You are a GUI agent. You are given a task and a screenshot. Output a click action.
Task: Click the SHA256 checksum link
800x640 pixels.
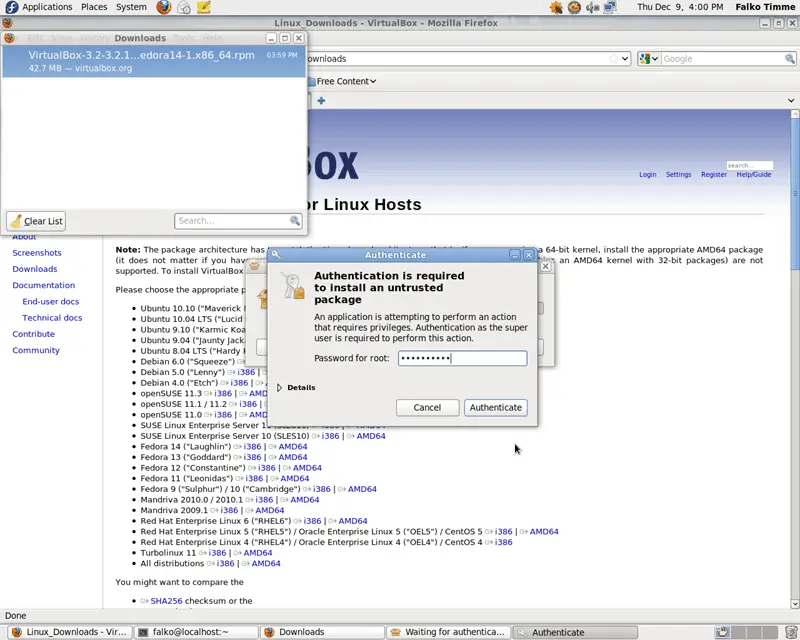tap(166, 601)
